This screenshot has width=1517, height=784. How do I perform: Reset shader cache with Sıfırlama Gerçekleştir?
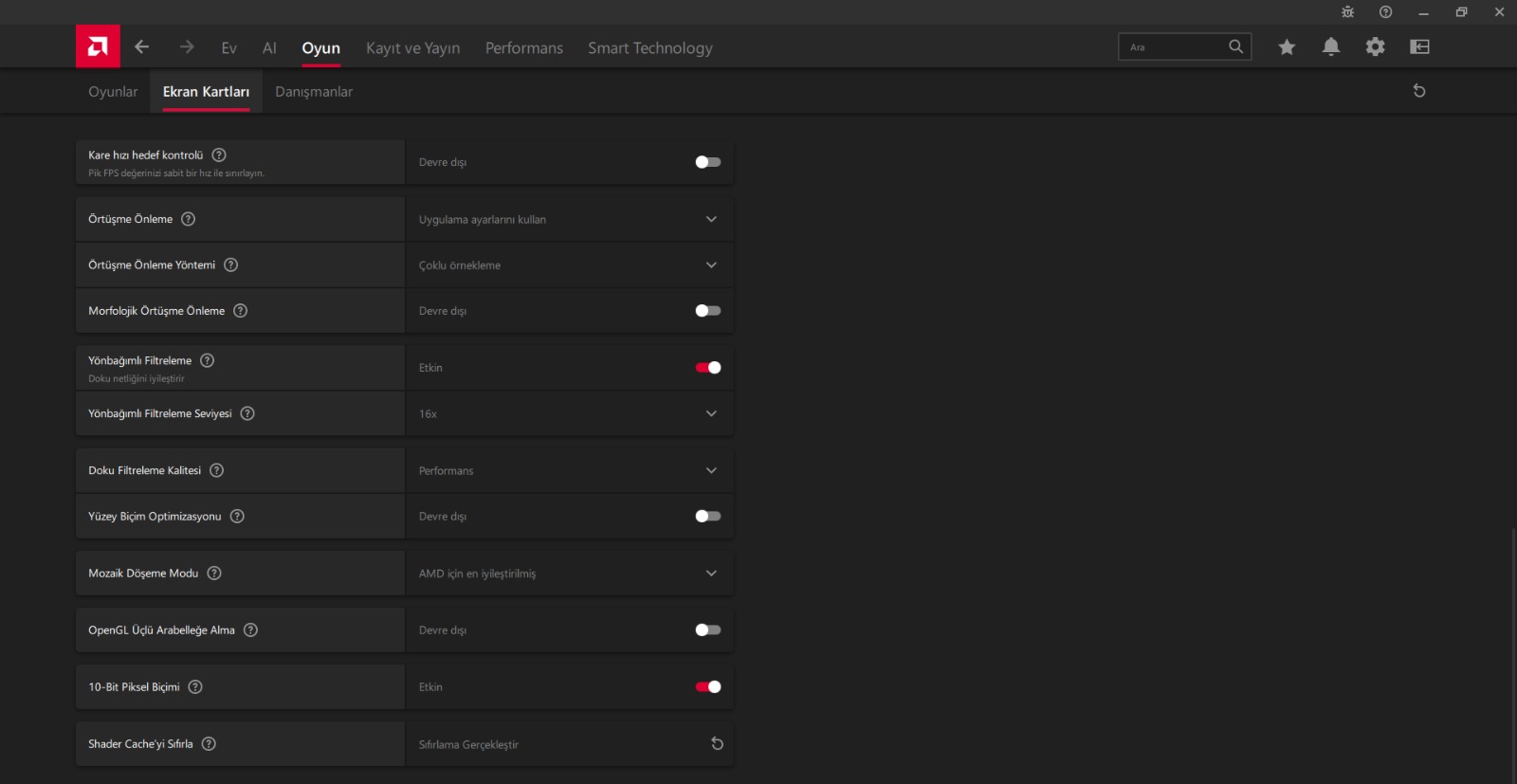click(717, 744)
